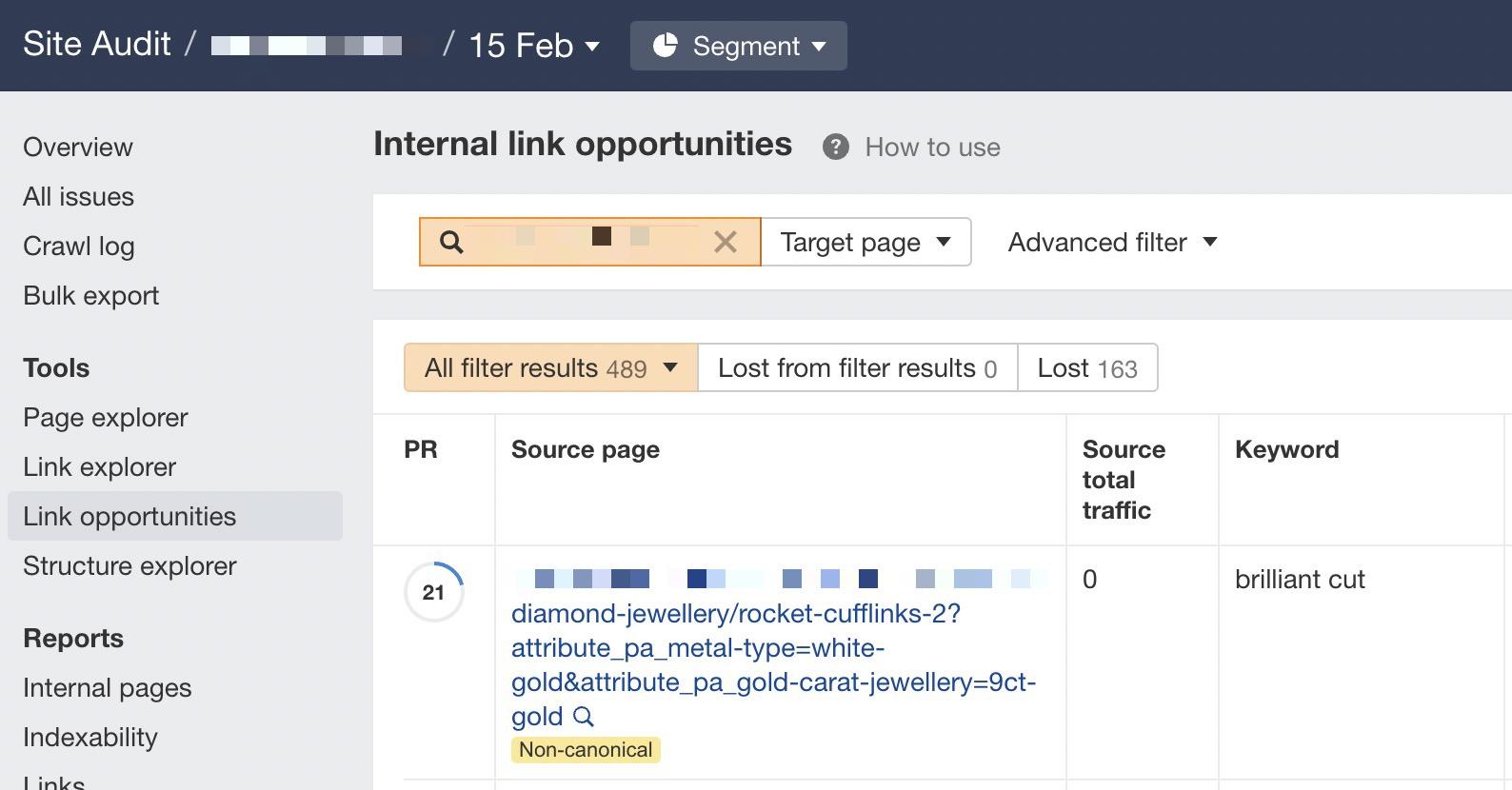Click the magnifier icon in the search box

452,242
